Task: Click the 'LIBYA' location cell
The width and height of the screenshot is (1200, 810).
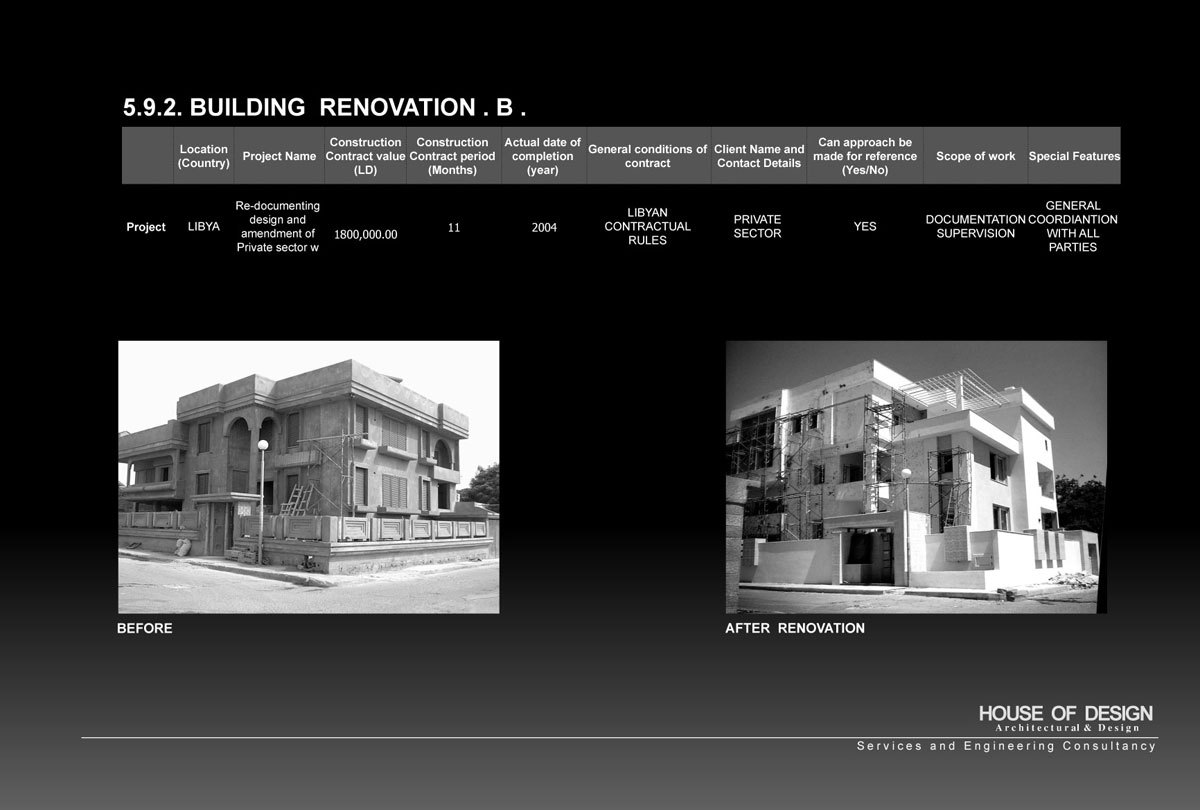Action: (204, 227)
